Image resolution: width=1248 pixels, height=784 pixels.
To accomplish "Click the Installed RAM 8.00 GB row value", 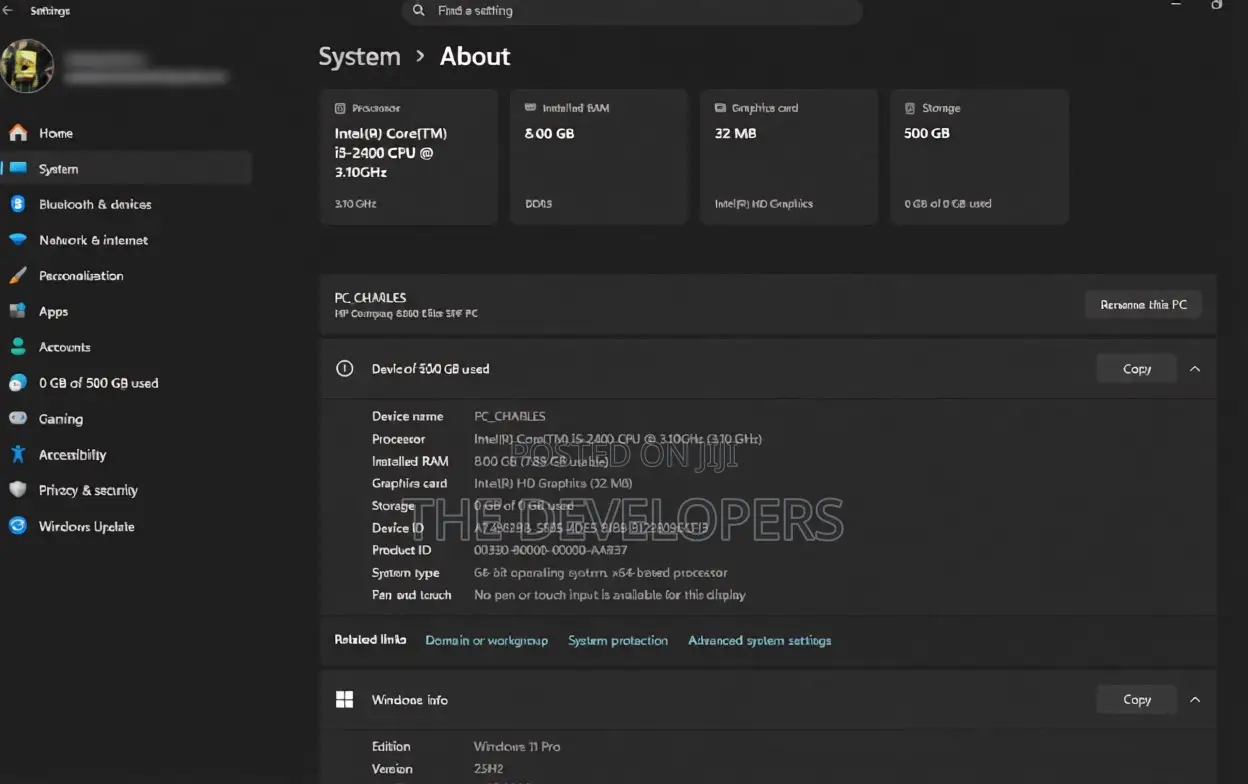I will (541, 461).
